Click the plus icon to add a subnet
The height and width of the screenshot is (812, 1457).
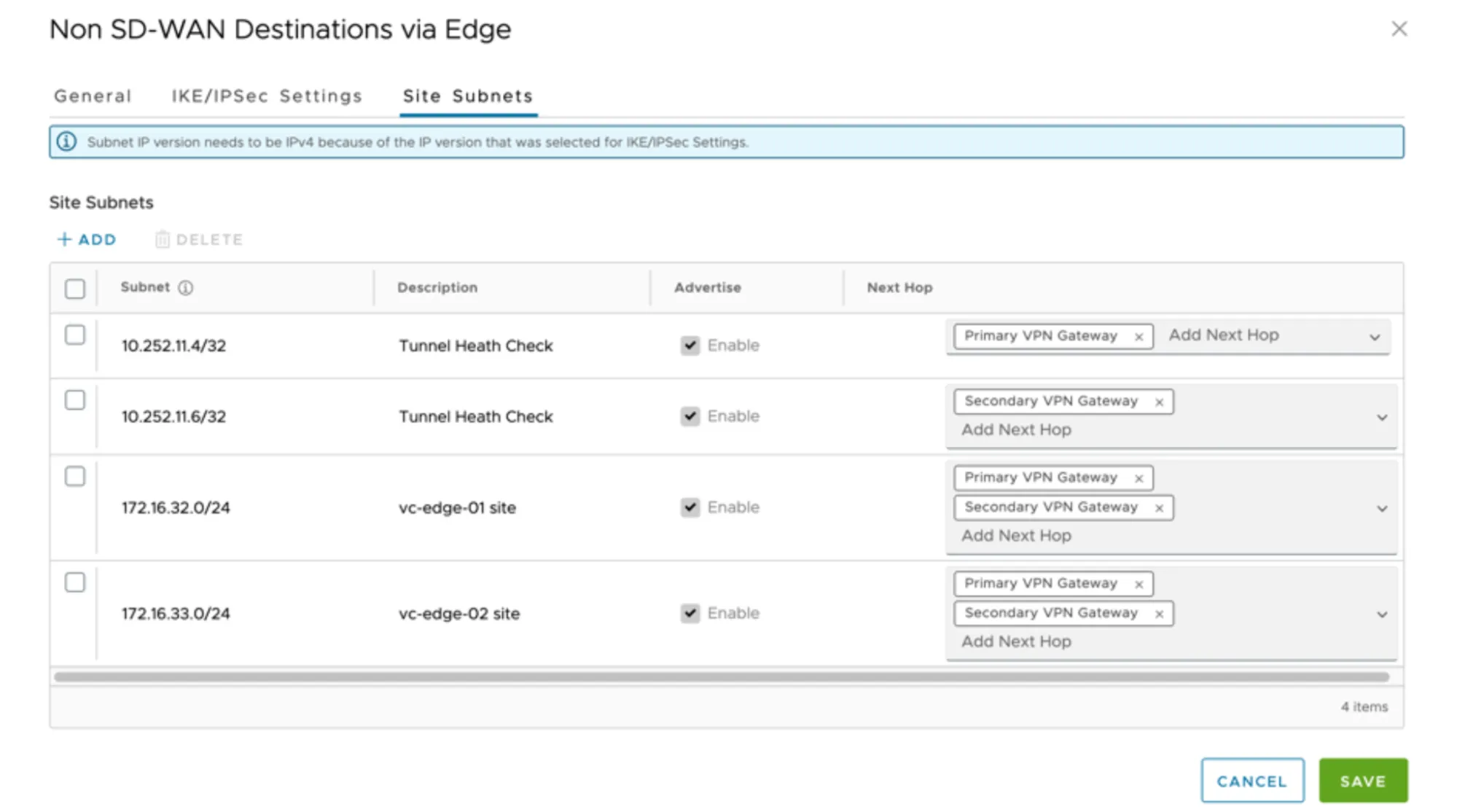tap(64, 239)
